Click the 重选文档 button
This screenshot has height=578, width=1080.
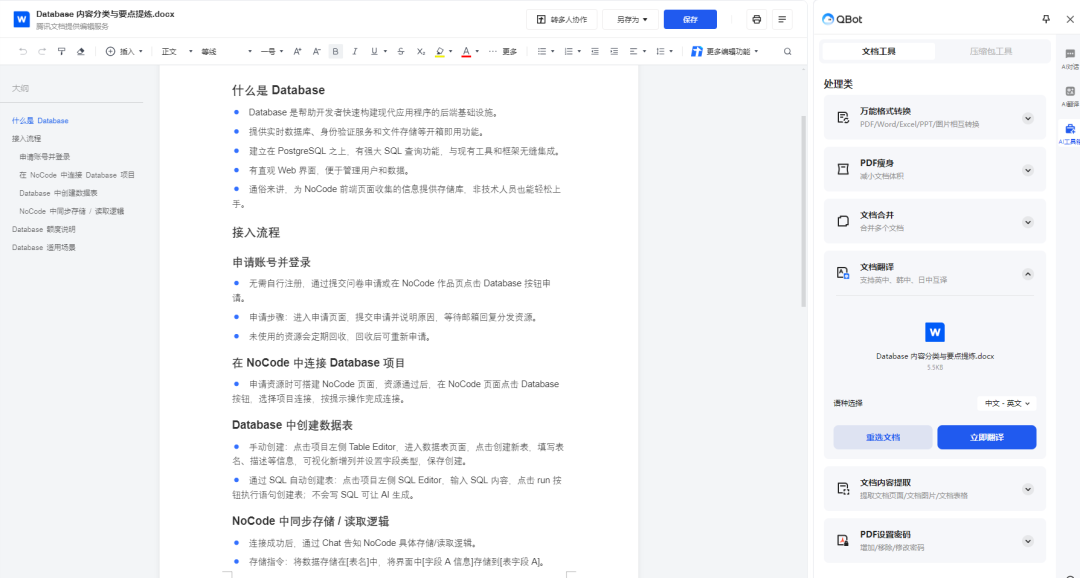click(x=882, y=437)
